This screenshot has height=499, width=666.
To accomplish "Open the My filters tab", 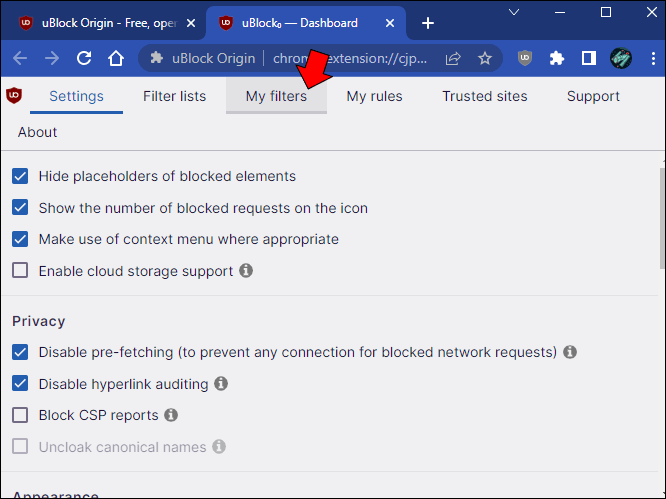I will tap(277, 96).
